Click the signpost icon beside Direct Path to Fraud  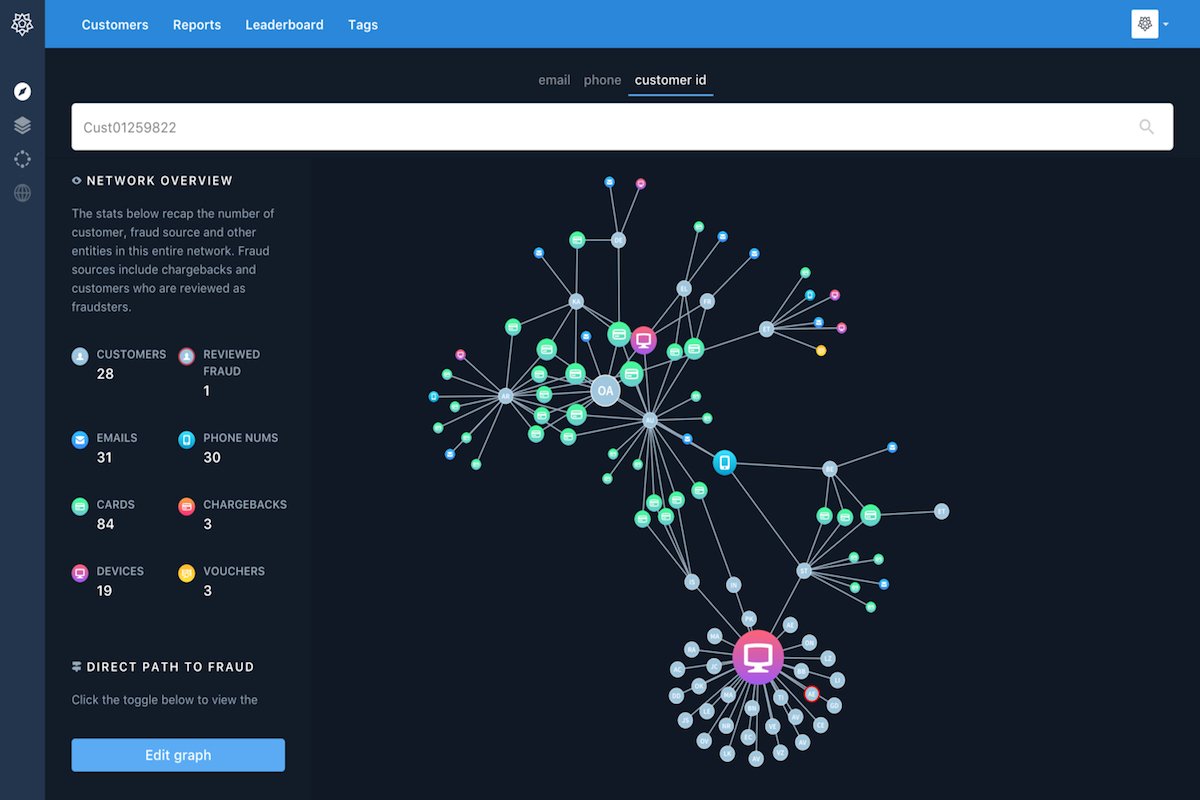(77, 667)
